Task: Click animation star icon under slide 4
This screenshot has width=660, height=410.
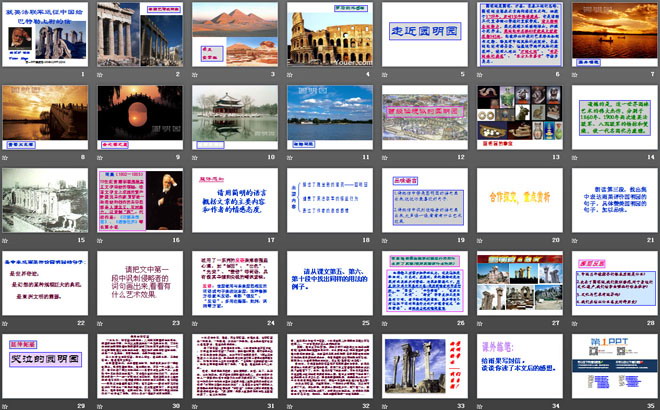Action: (290, 75)
